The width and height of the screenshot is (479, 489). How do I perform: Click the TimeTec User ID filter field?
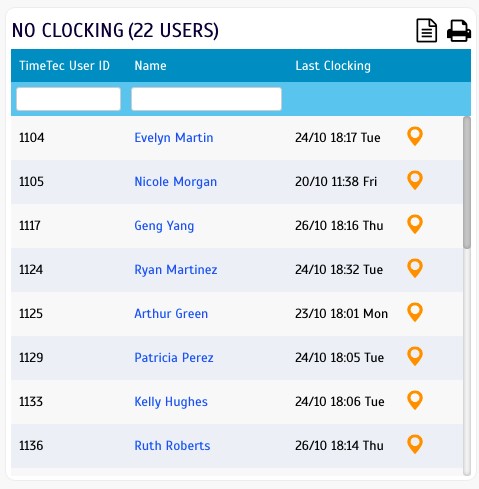pyautogui.click(x=68, y=99)
